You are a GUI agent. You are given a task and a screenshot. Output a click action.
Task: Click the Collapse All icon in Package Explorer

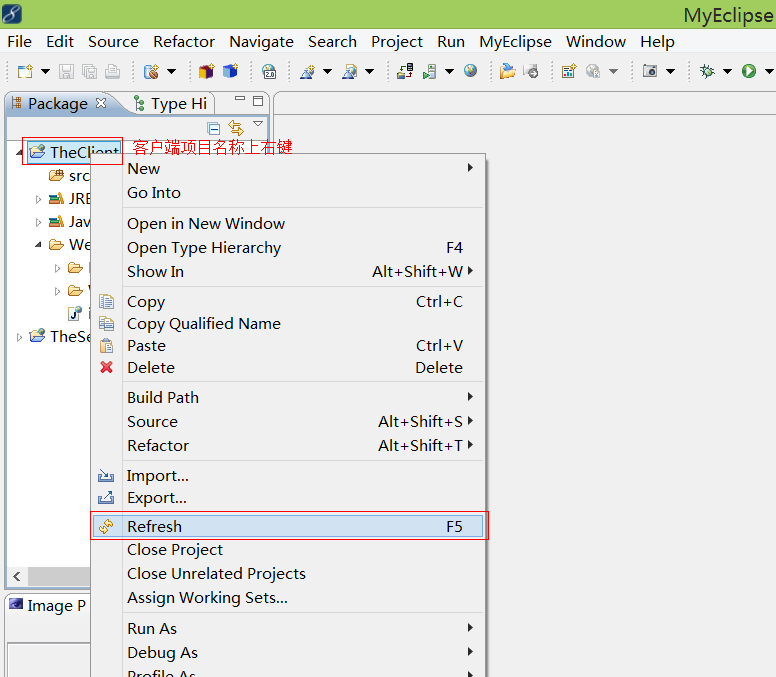point(214,129)
